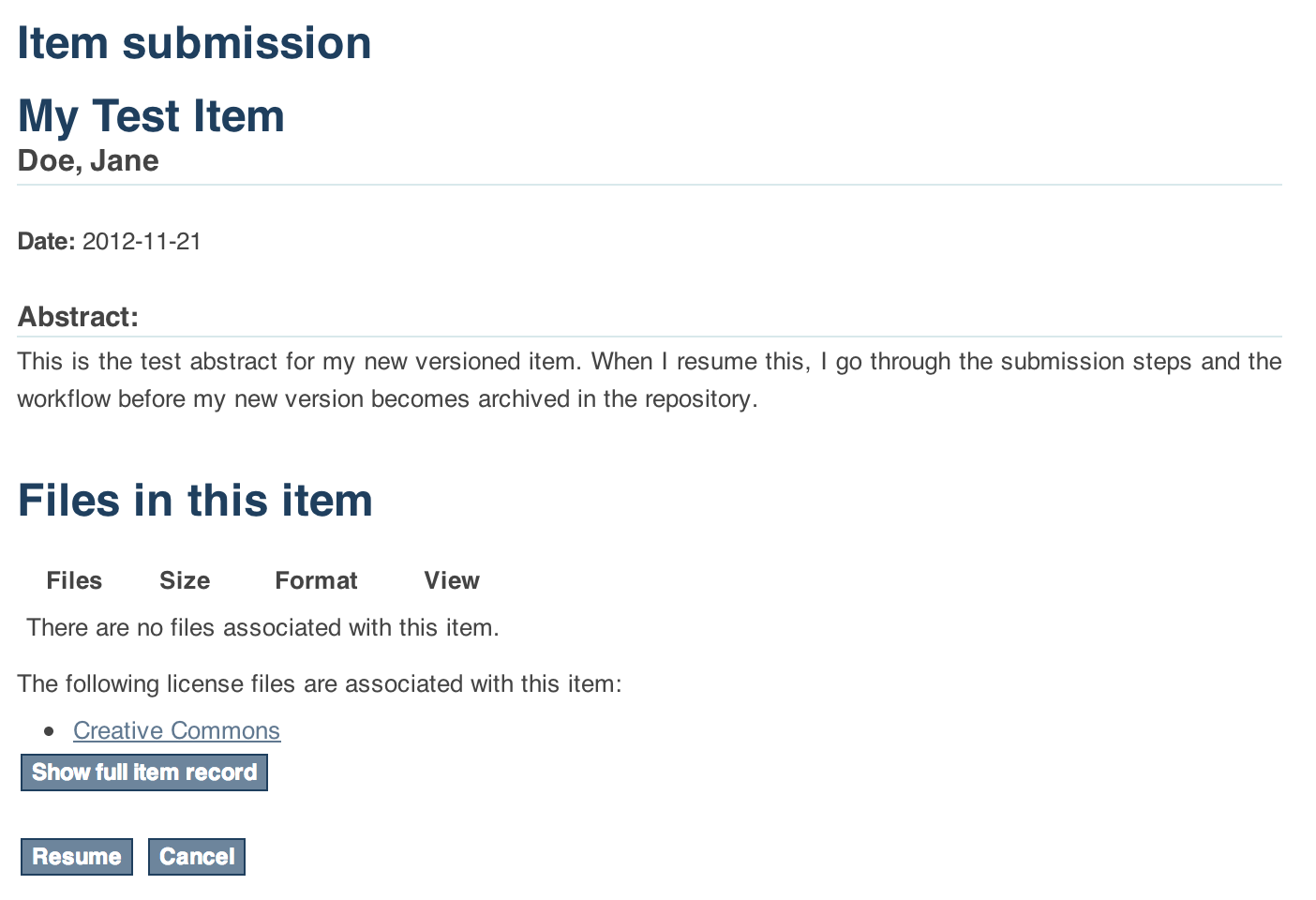1316x900 pixels.
Task: Click the bullet beside Creative Commons
Action: (x=50, y=731)
